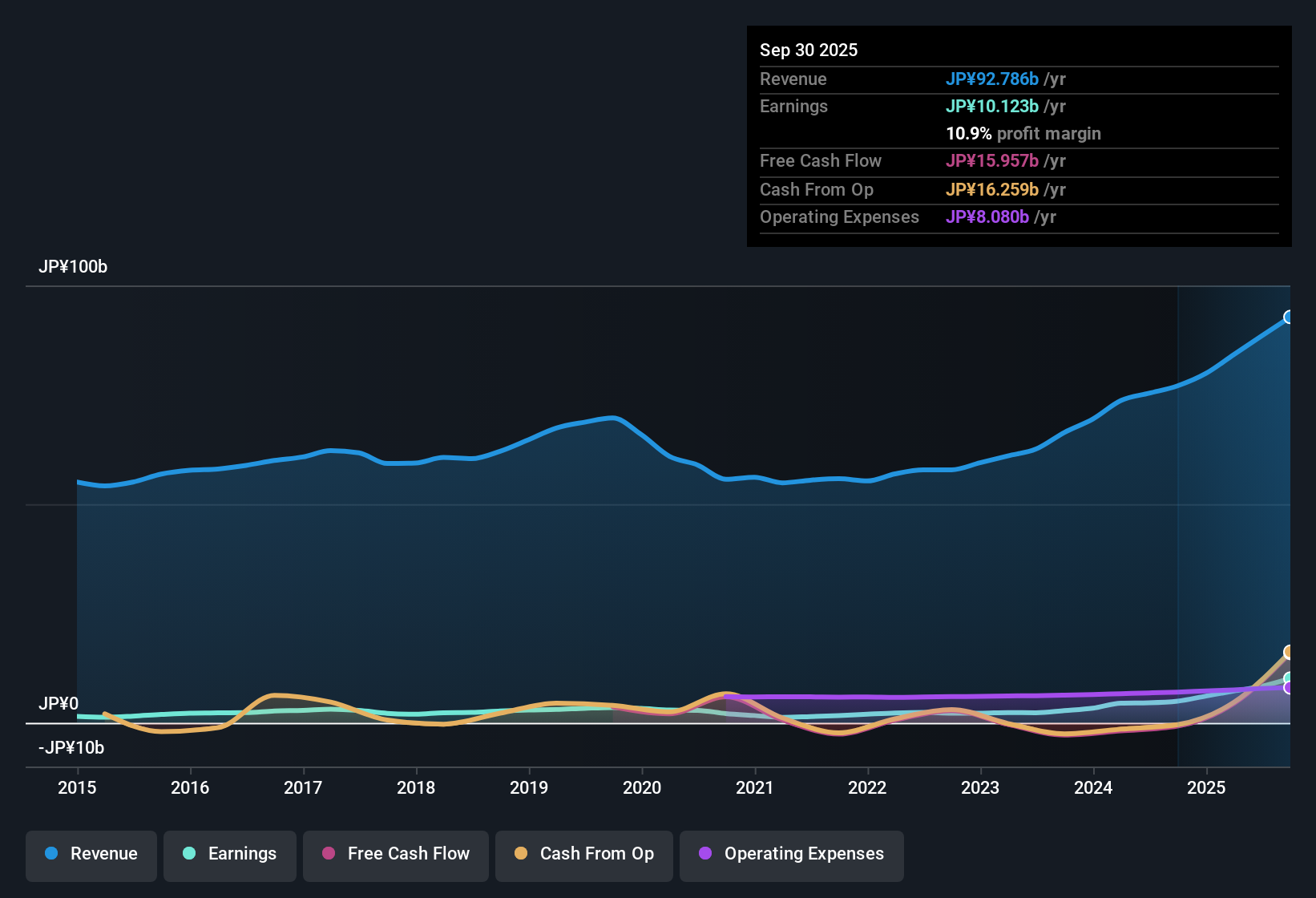
Task: Toggle the Revenue series visibility in the legend
Action: click(x=91, y=854)
